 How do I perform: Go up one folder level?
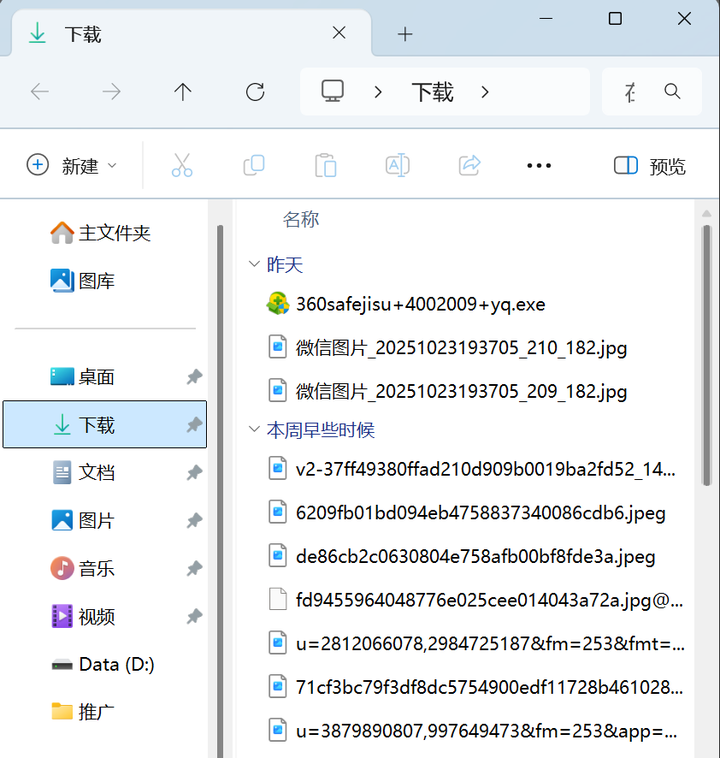pos(183,92)
